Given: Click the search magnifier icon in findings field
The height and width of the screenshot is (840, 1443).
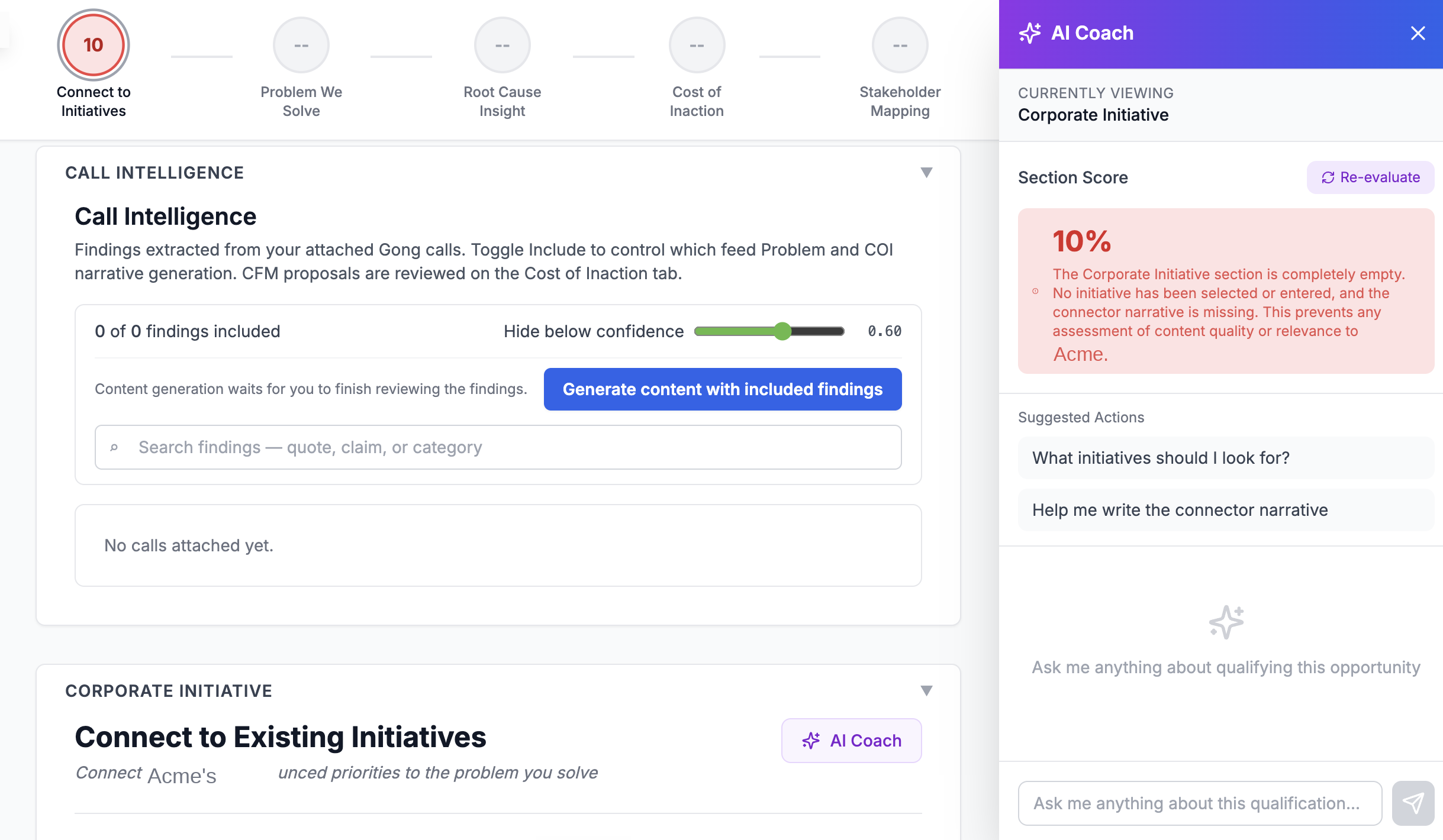Looking at the screenshot, I should [x=114, y=448].
